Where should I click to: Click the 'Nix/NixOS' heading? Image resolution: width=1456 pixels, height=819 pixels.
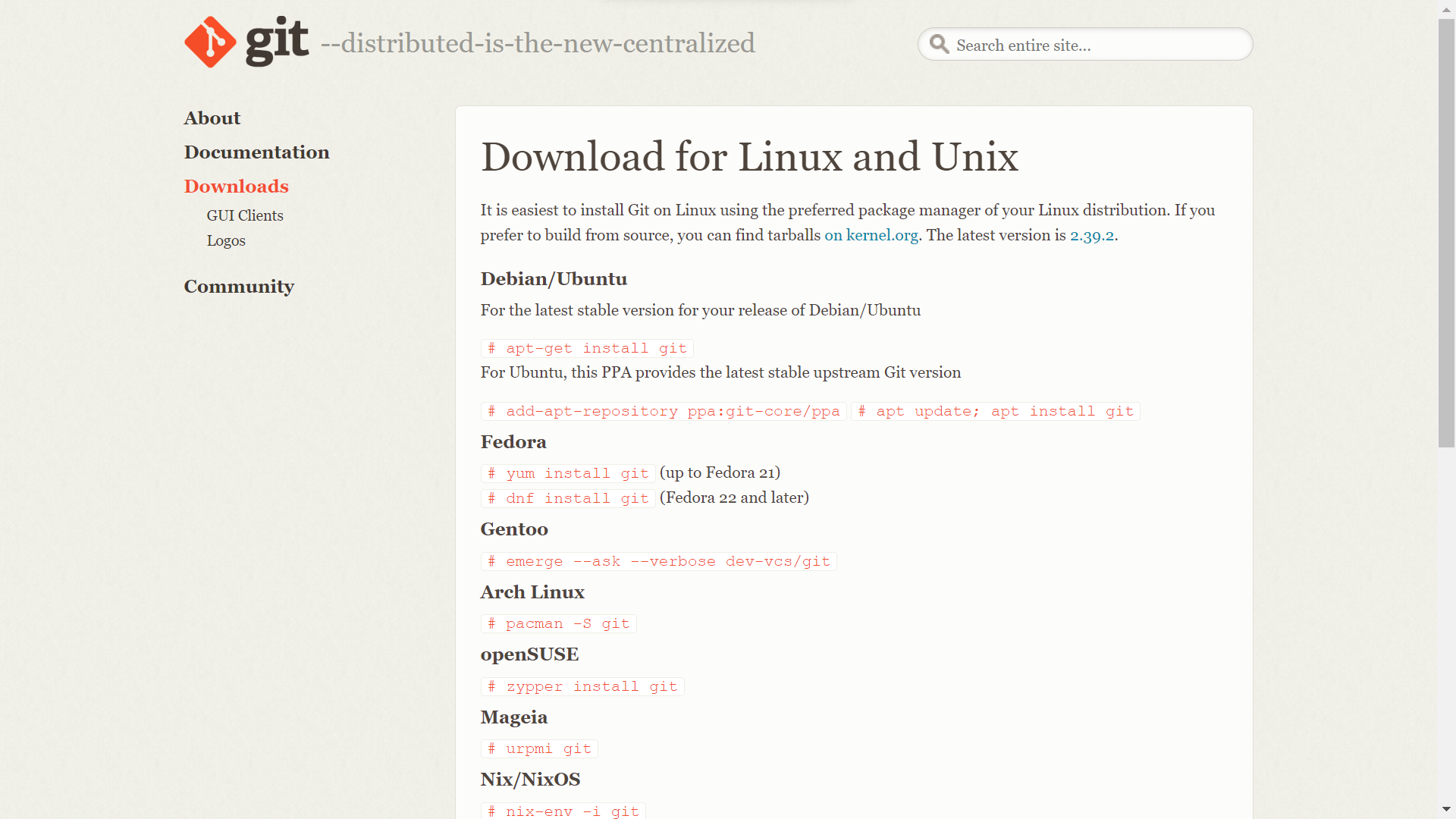pos(530,780)
